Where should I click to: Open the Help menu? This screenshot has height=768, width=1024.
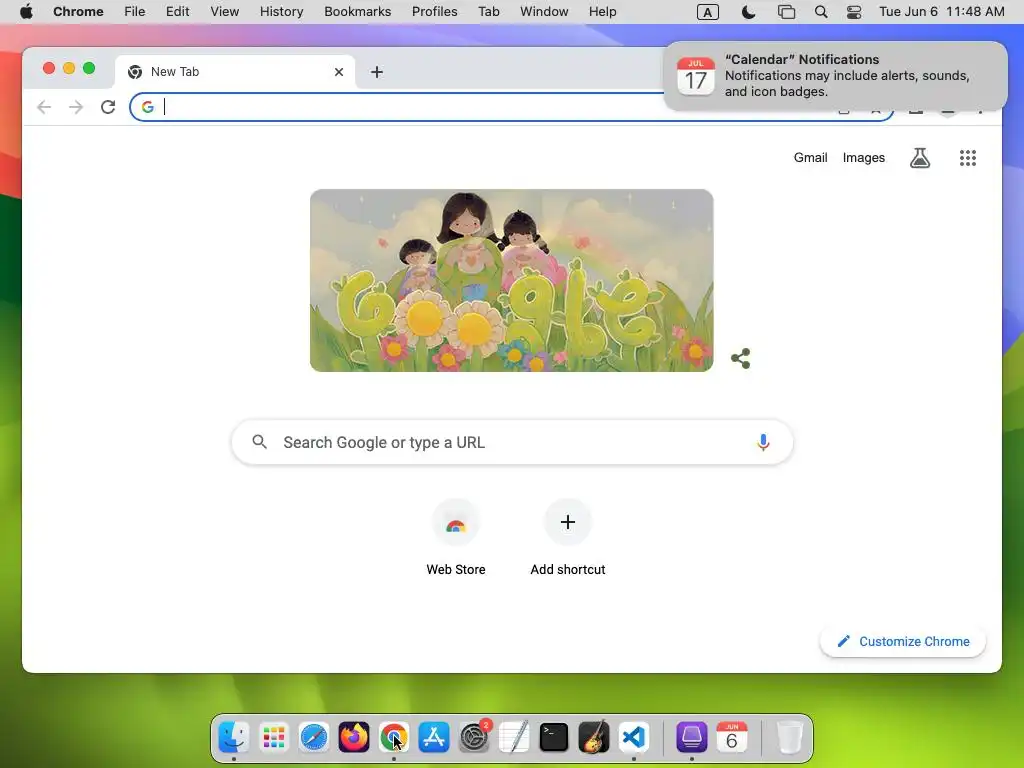tap(602, 12)
